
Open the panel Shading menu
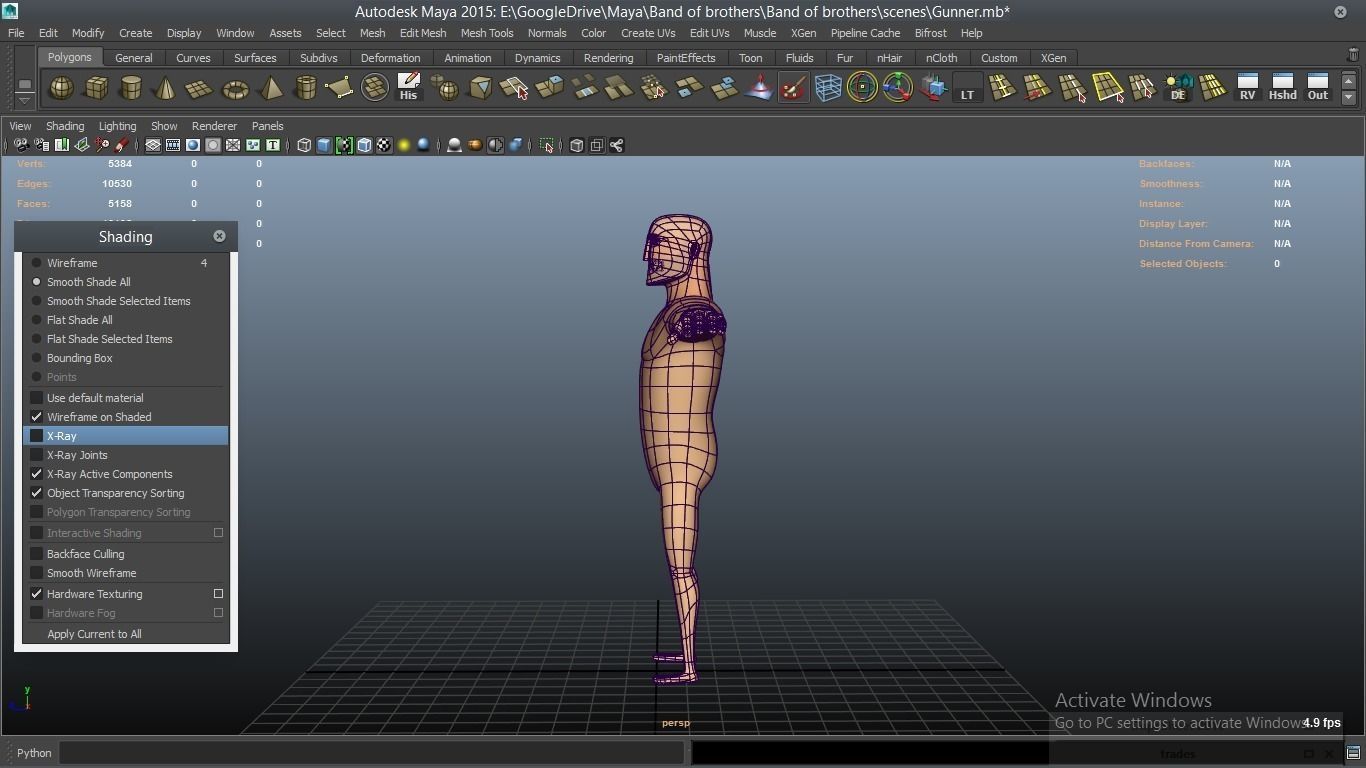click(x=65, y=126)
